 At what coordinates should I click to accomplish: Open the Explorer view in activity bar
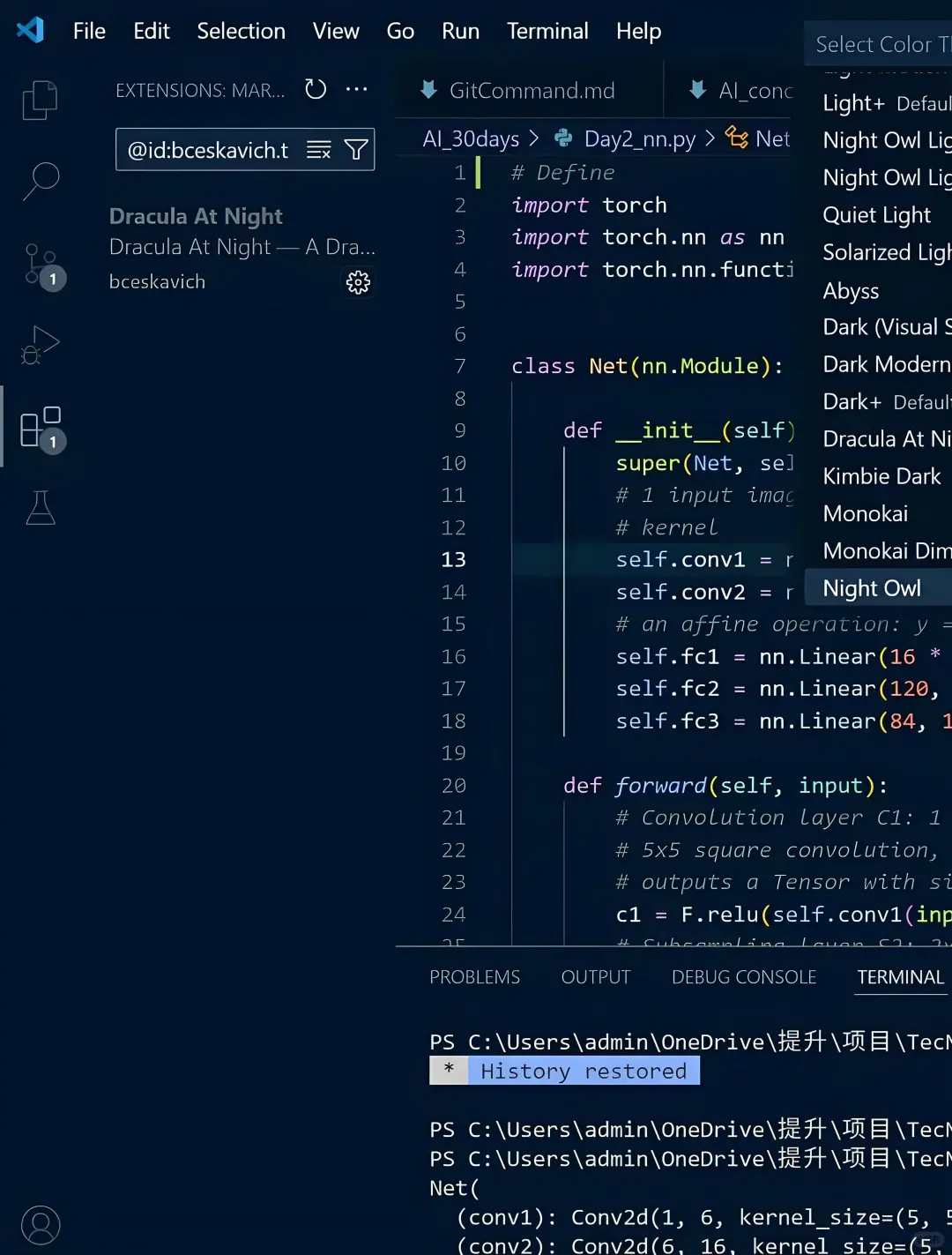pos(40,100)
